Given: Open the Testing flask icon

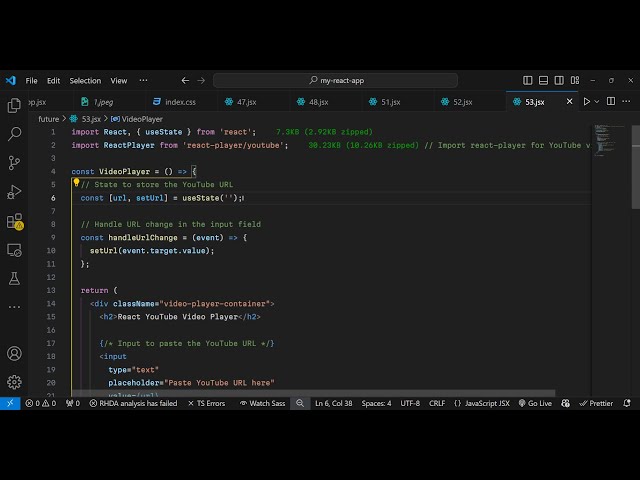Looking at the screenshot, I should (14, 278).
